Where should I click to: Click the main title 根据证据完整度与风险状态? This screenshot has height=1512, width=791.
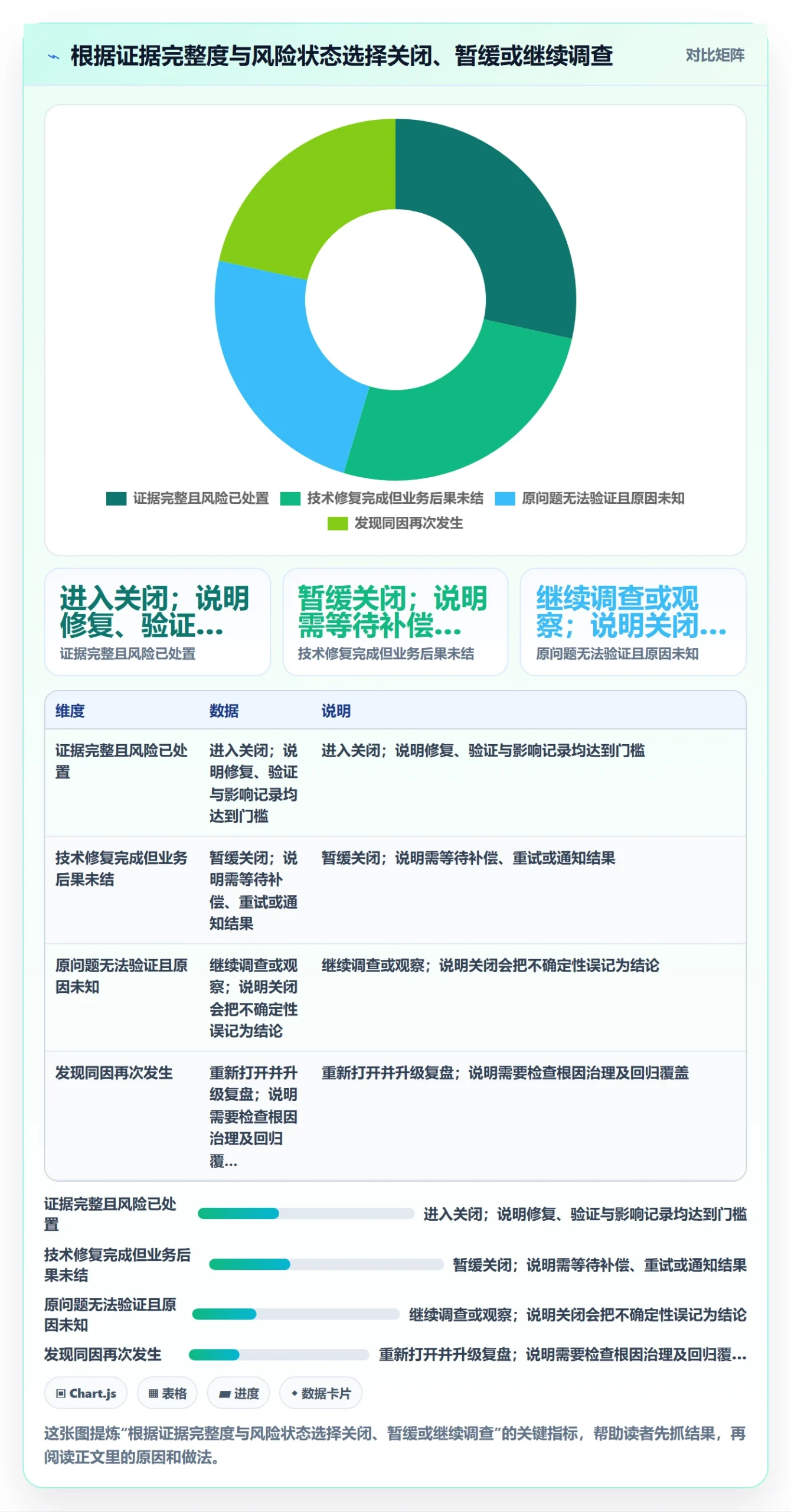click(x=342, y=56)
